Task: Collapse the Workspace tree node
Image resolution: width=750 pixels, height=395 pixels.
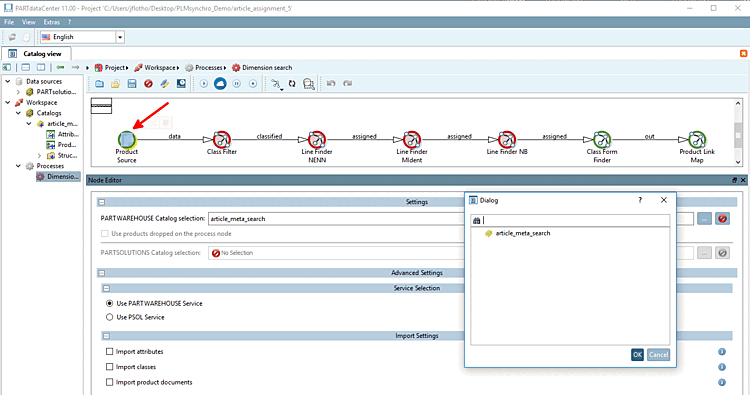Action: pyautogui.click(x=8, y=102)
